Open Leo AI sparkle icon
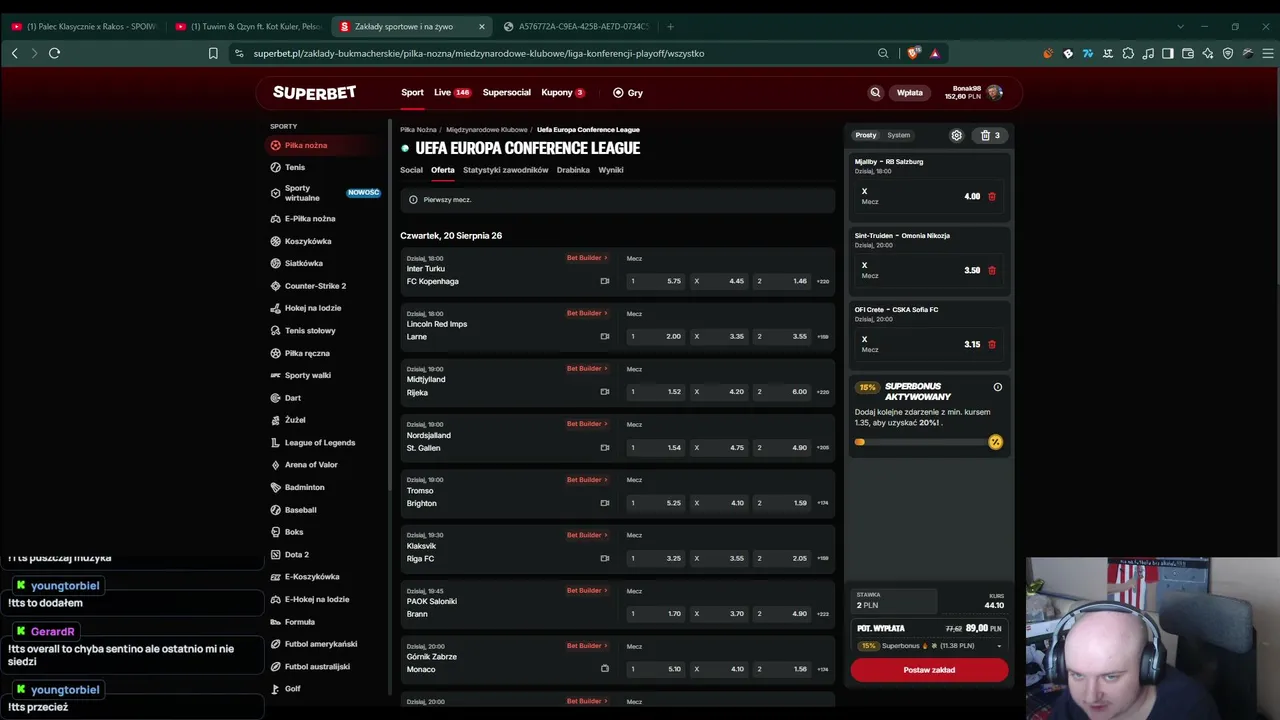The width and height of the screenshot is (1280, 720). click(x=1208, y=53)
